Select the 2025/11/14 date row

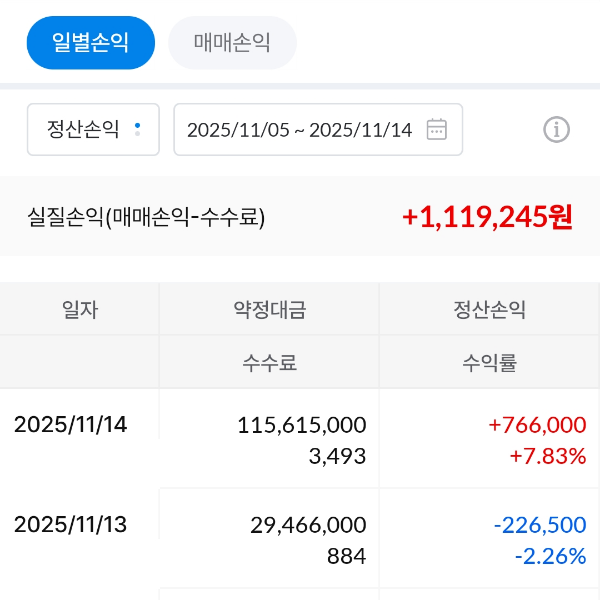coord(71,424)
